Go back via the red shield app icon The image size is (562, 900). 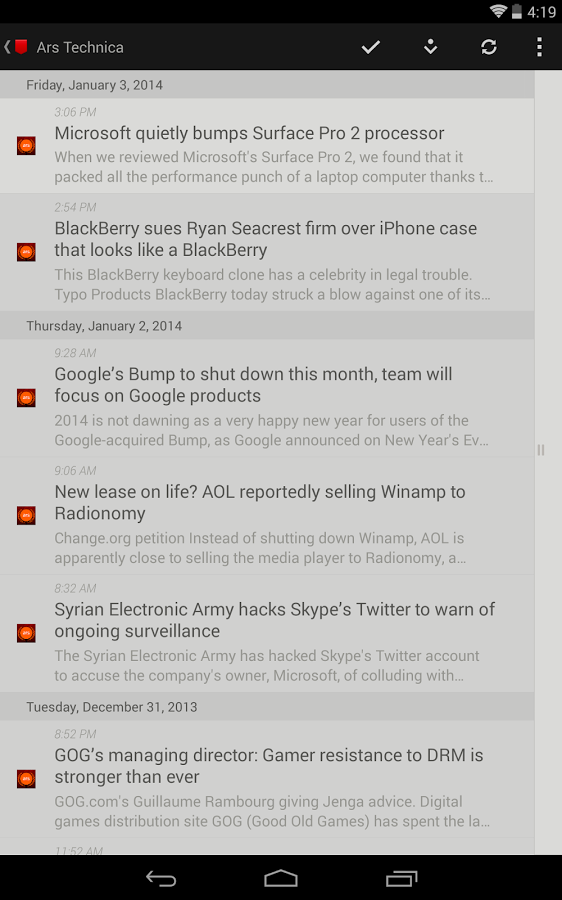point(17,47)
